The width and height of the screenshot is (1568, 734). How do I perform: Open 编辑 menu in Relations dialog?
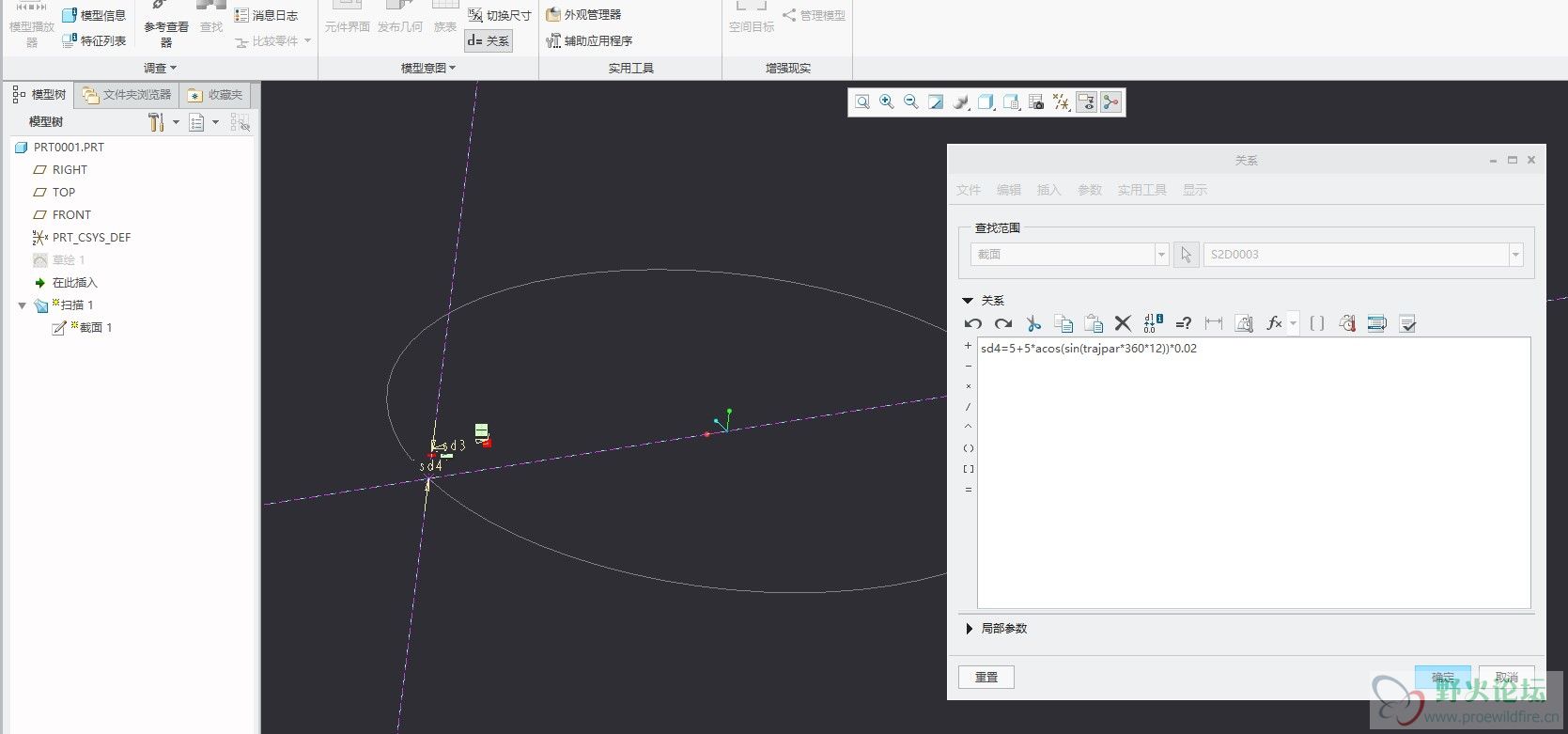(x=1009, y=190)
